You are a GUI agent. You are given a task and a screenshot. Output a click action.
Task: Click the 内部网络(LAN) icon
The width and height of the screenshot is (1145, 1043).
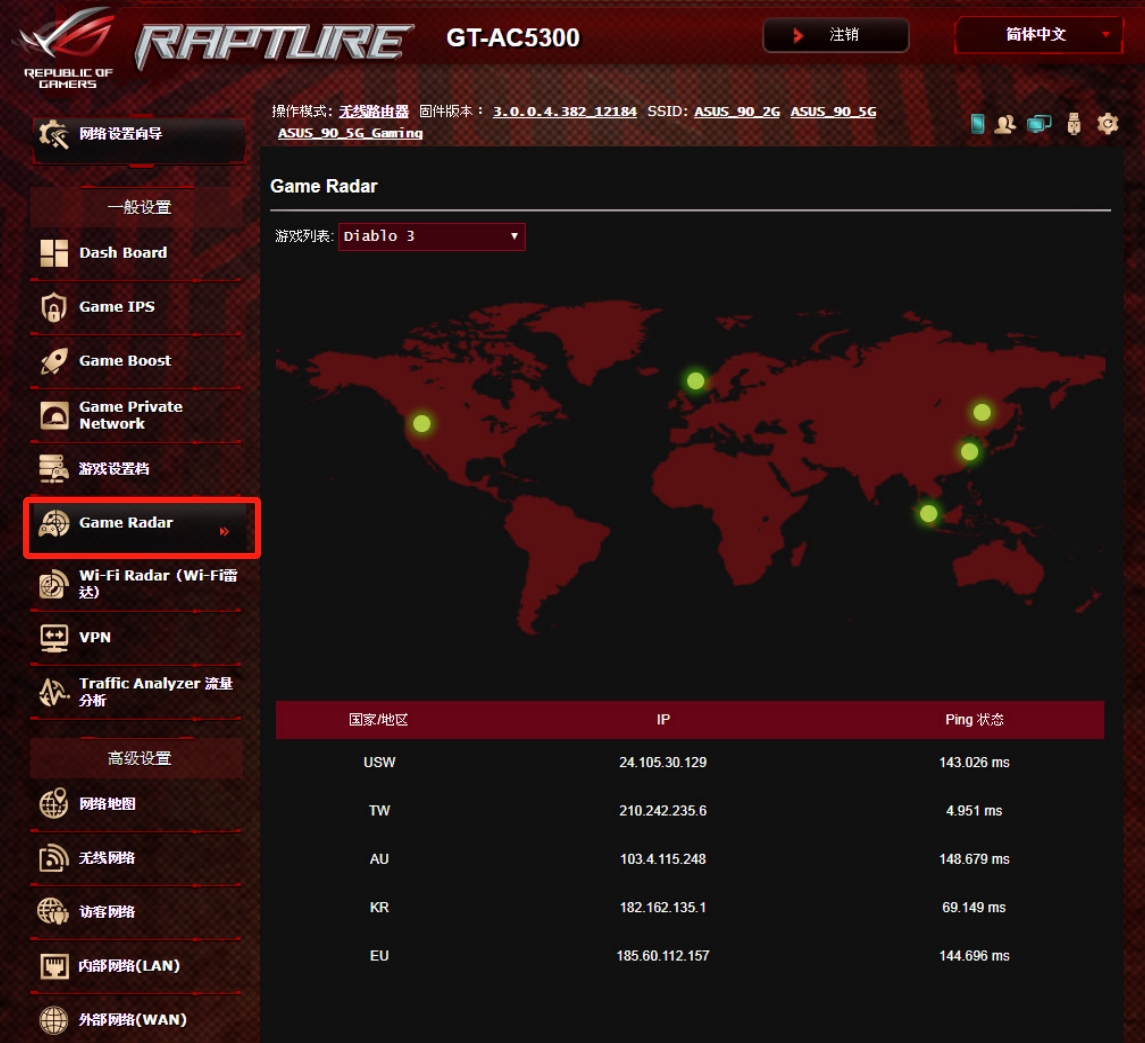pos(54,966)
